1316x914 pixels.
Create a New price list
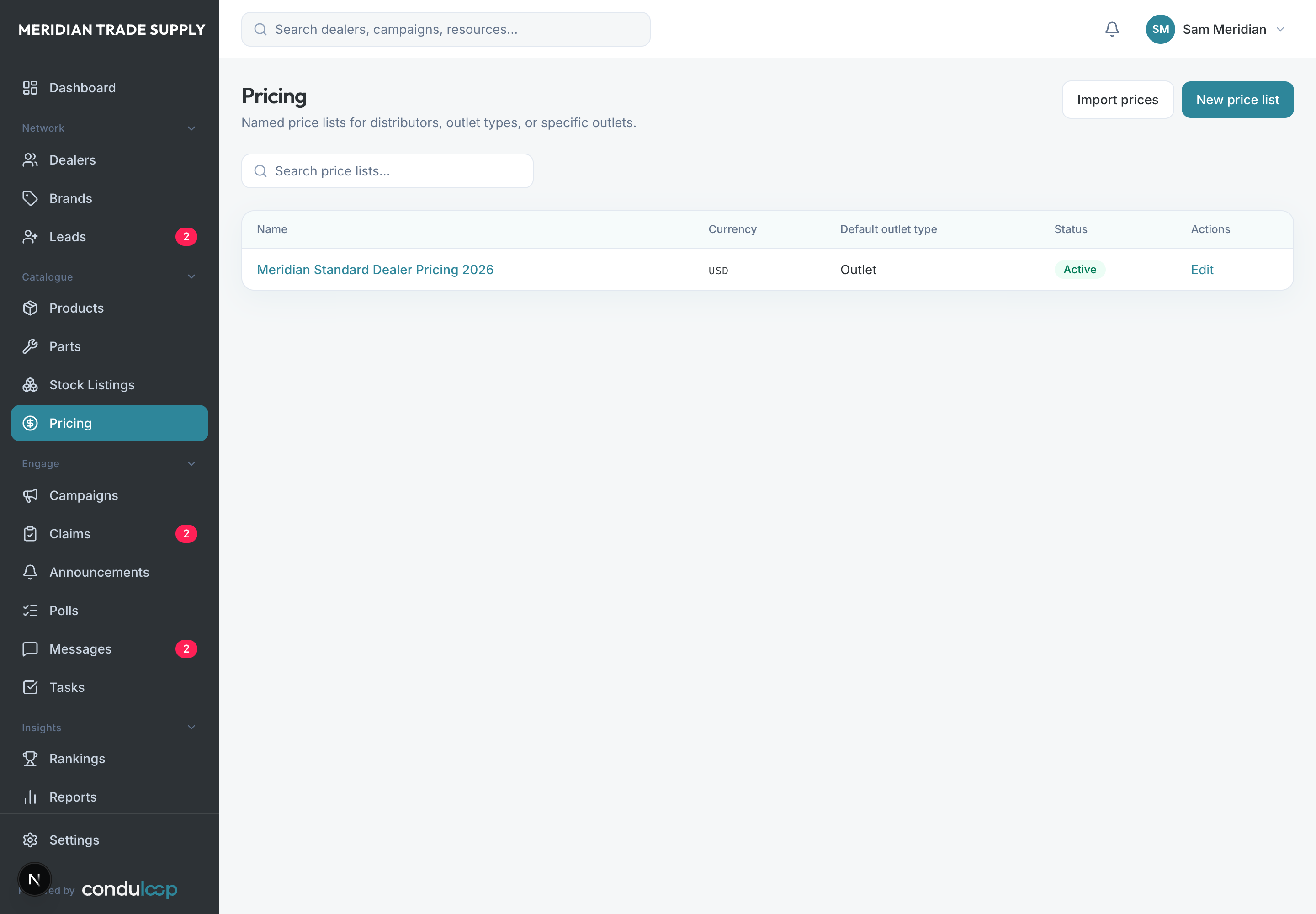click(x=1237, y=100)
